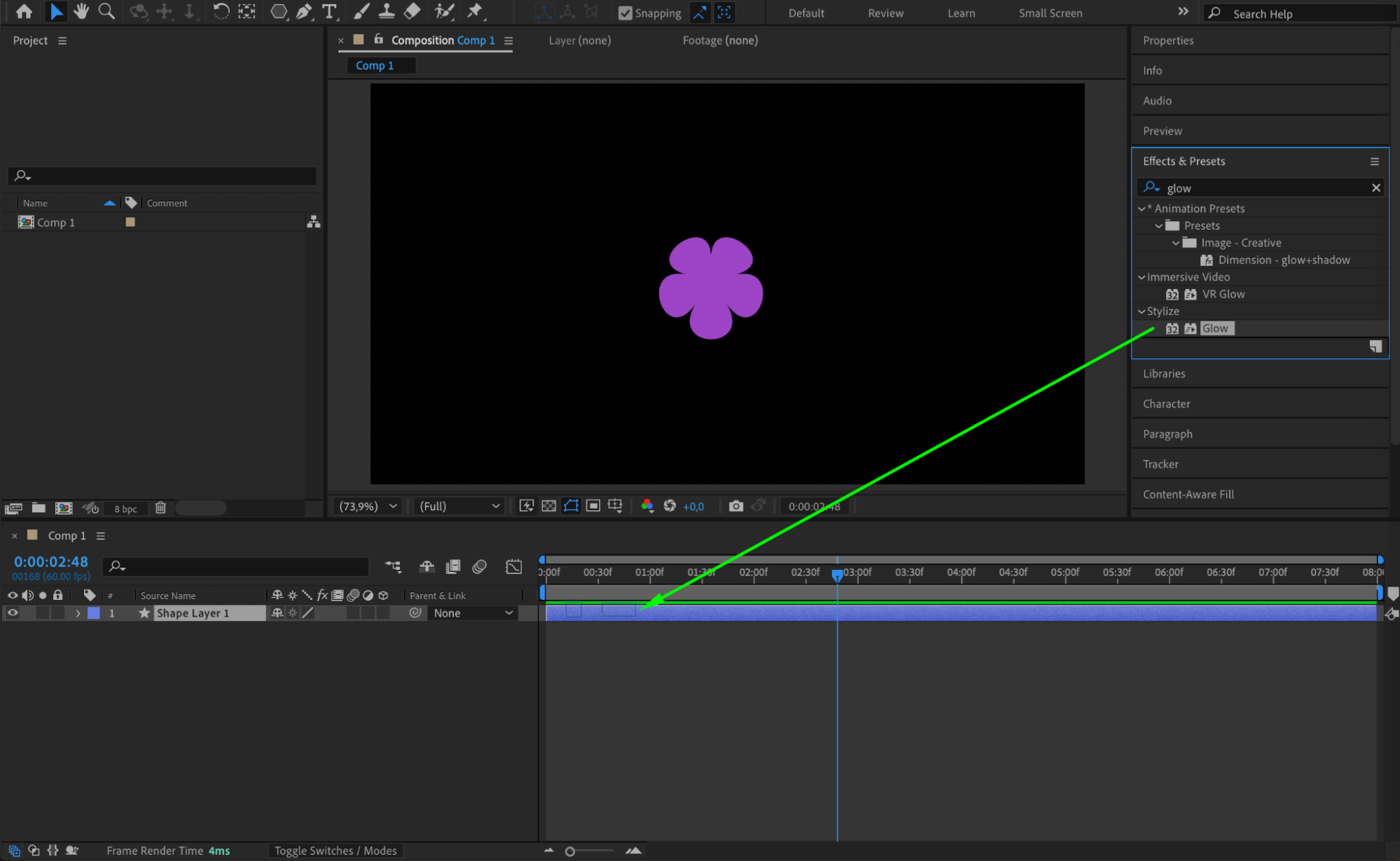Select the Glow effect under Stylize
The width and height of the screenshot is (1400, 861).
click(1215, 328)
